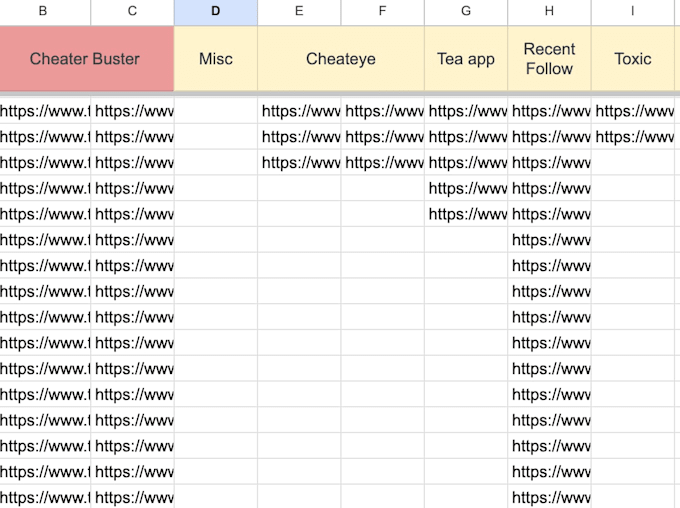Click the merged "Cheateye" header cell

340,59
